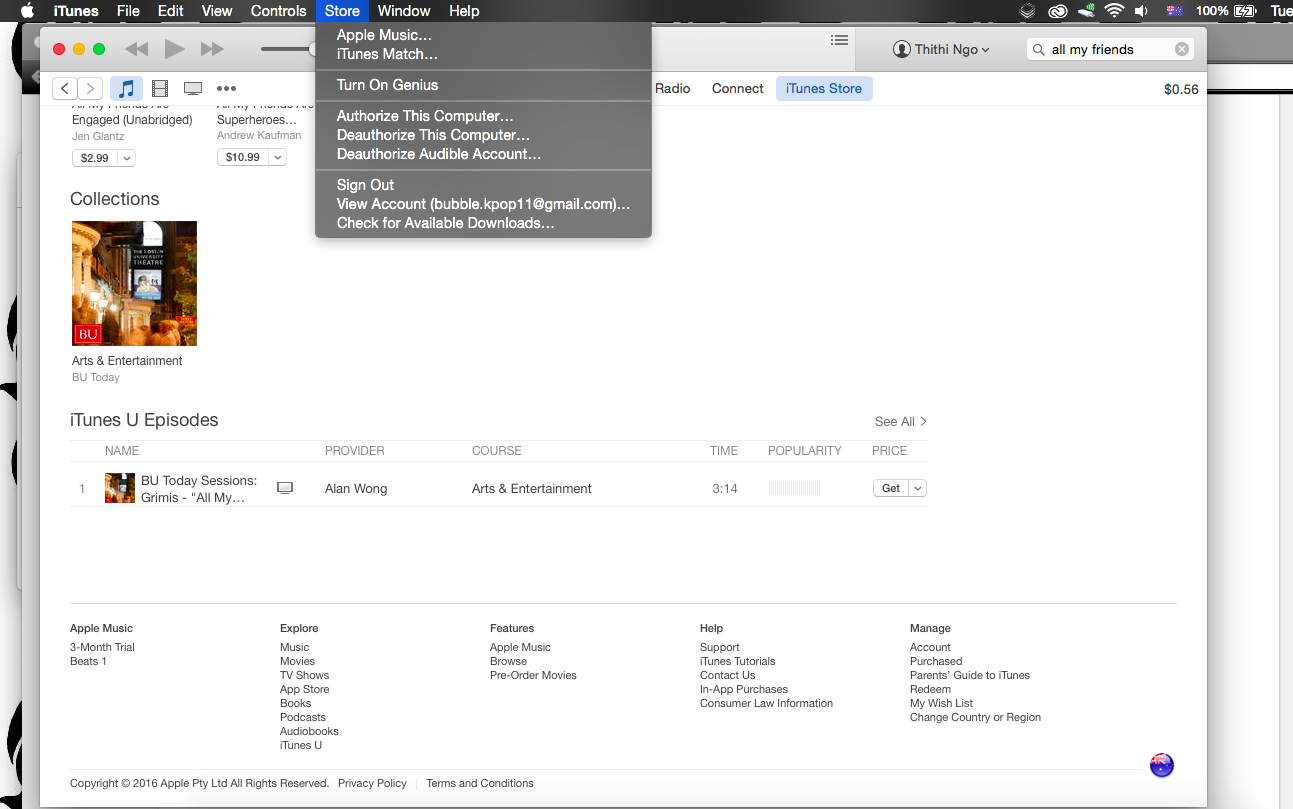Open the View menu

[217, 11]
